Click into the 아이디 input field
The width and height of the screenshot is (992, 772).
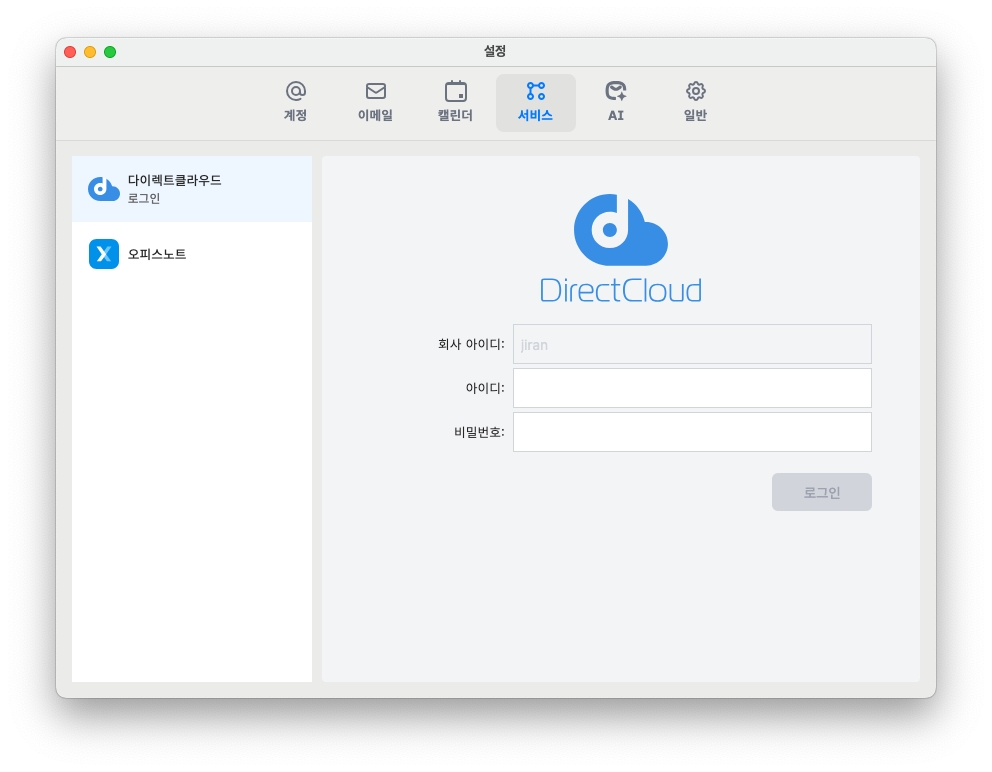click(692, 388)
